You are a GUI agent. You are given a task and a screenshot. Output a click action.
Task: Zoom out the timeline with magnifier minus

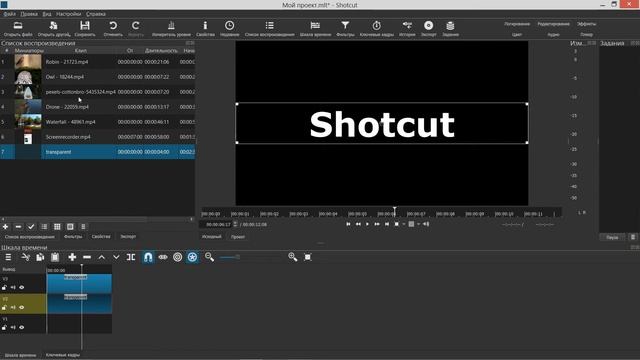click(x=209, y=257)
